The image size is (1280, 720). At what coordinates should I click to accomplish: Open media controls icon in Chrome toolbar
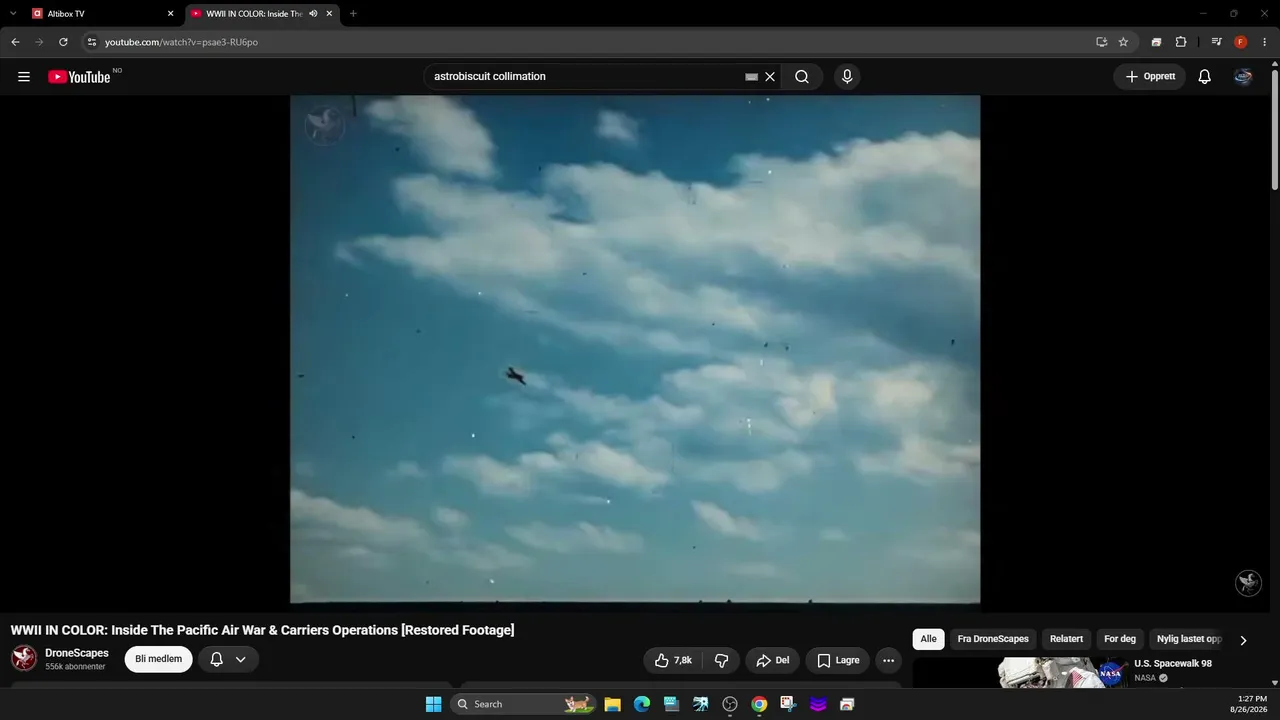1216,42
